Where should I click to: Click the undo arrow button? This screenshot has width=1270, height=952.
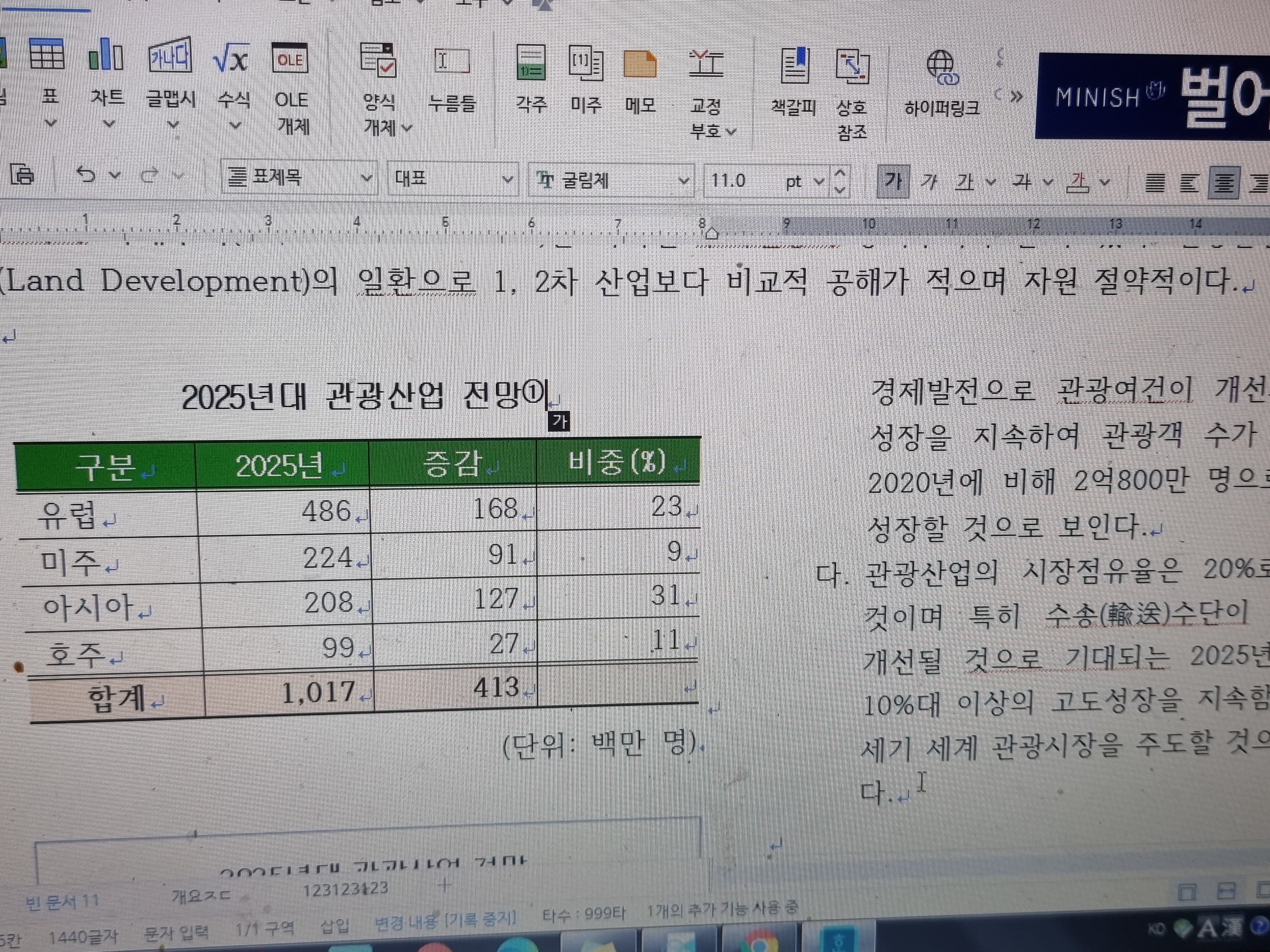(x=86, y=174)
